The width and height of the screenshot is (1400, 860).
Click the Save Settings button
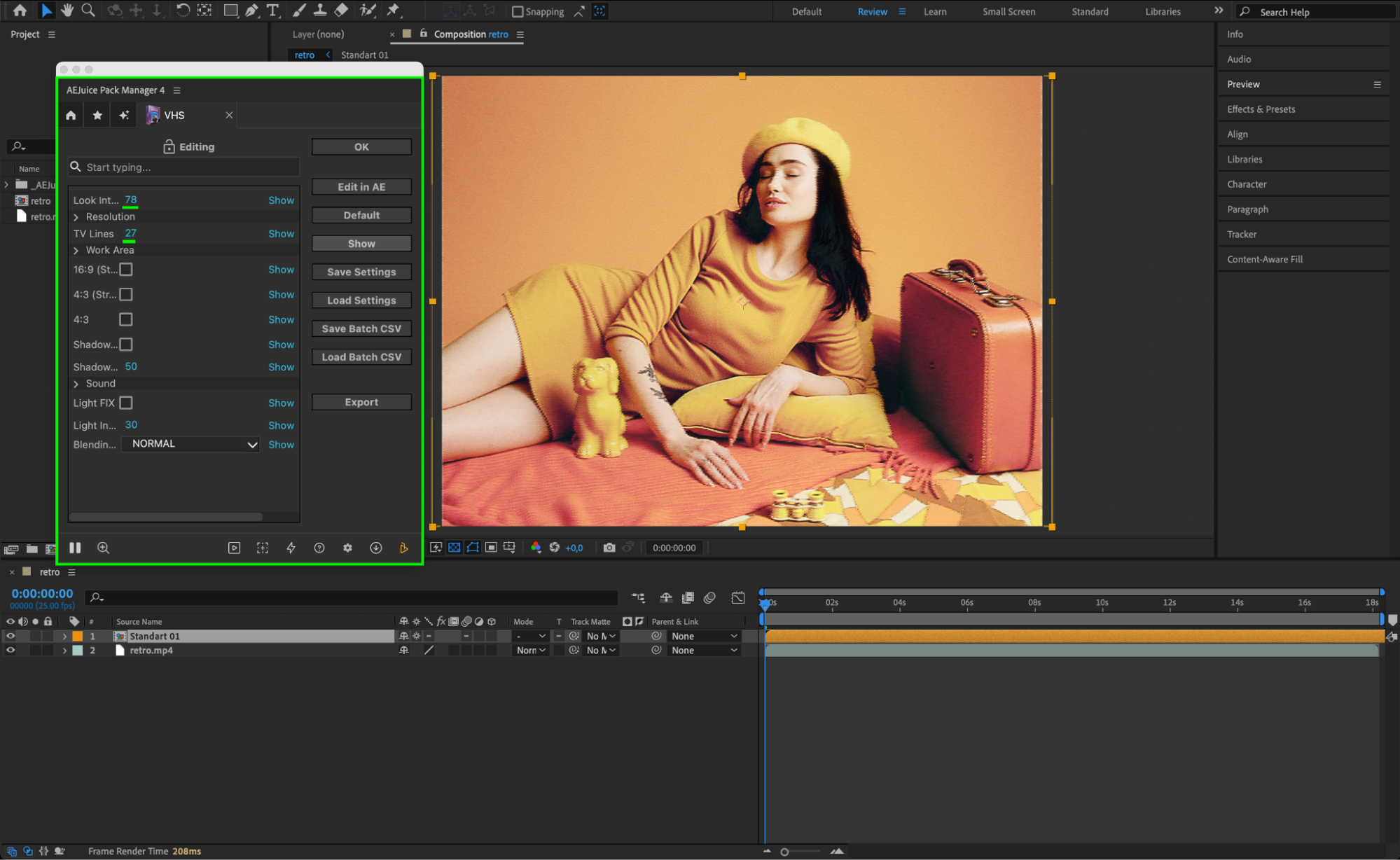coord(361,272)
